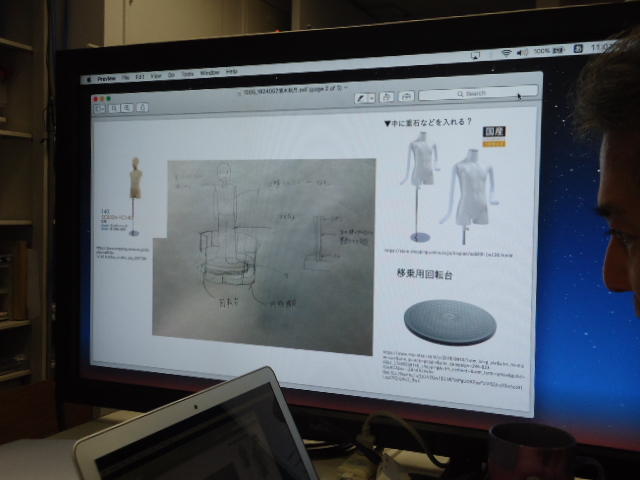This screenshot has width=640, height=480.
Task: Click the zoom out toolbar button
Action: point(115,108)
